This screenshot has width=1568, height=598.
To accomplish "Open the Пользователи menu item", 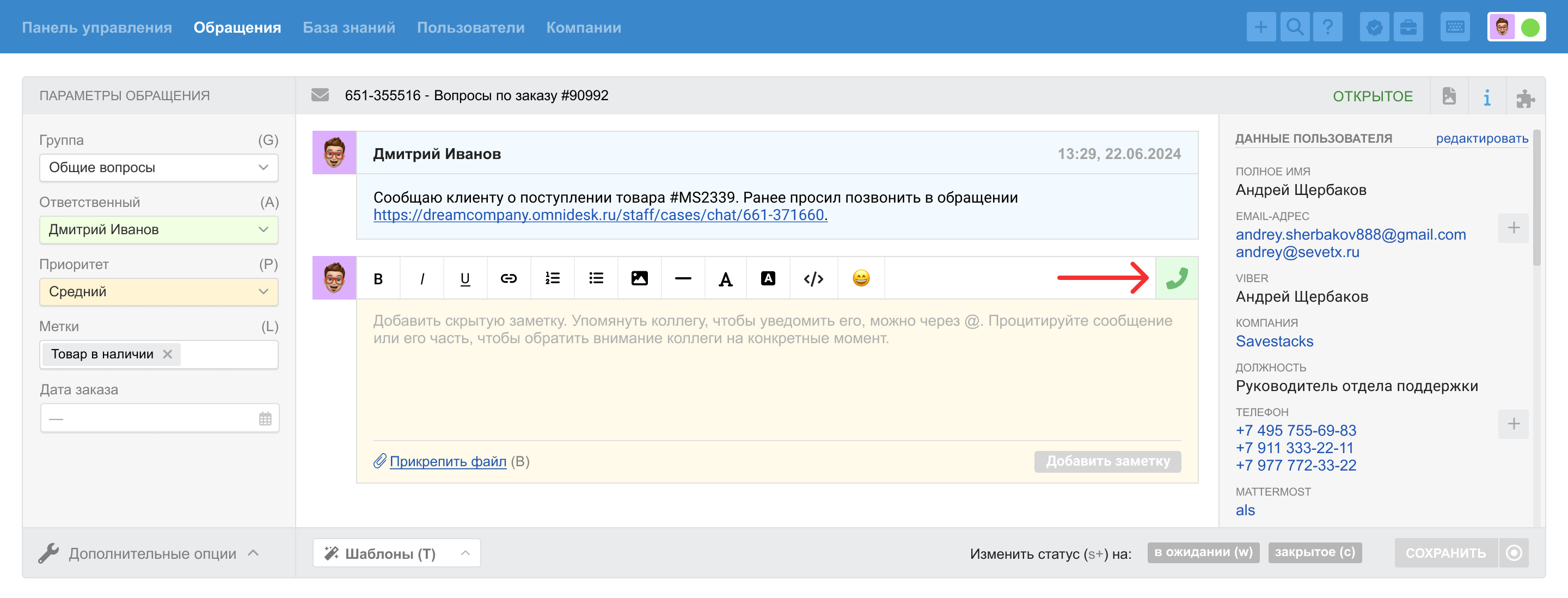I will point(470,27).
